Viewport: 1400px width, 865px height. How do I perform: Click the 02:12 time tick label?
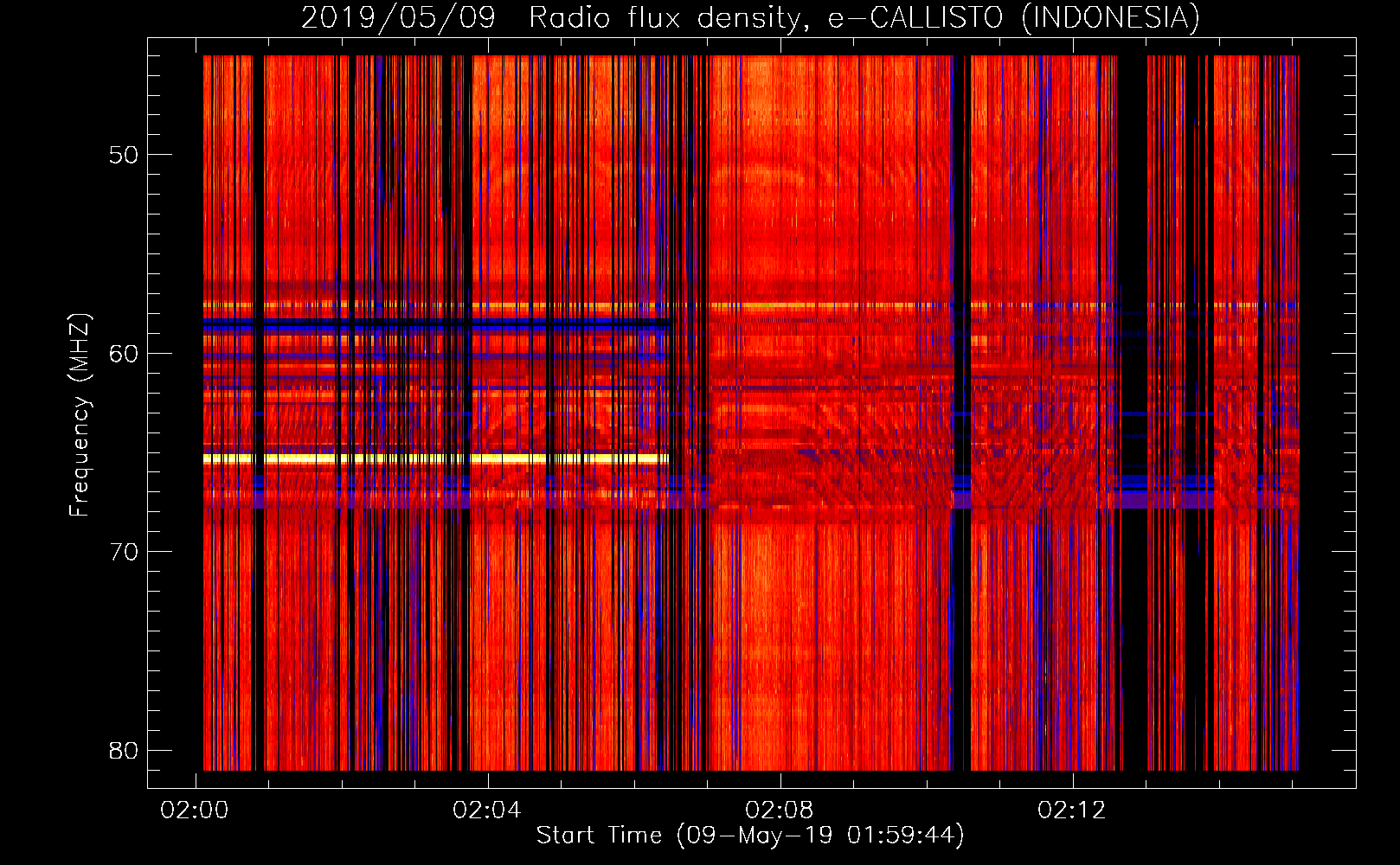pyautogui.click(x=1072, y=811)
